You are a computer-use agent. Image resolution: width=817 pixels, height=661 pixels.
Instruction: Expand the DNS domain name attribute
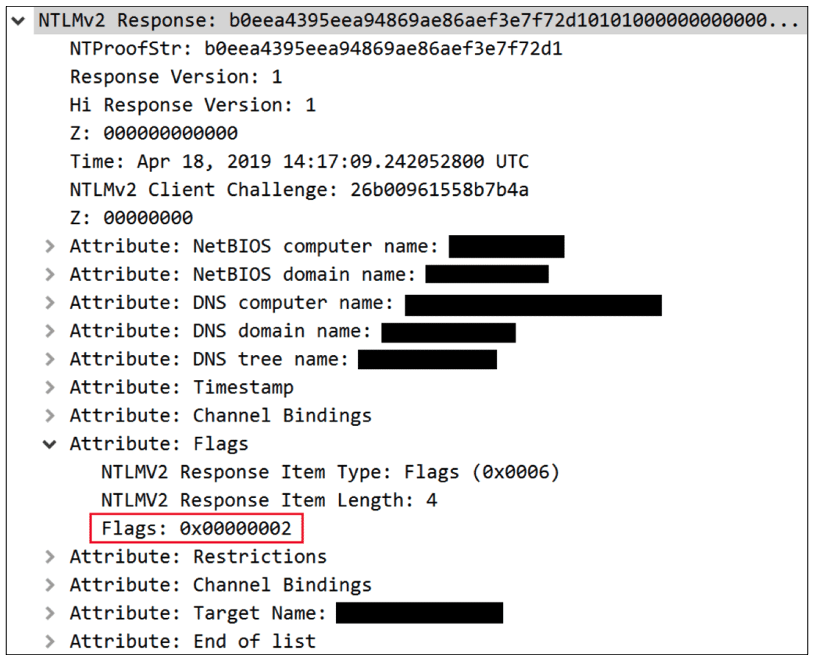point(50,331)
